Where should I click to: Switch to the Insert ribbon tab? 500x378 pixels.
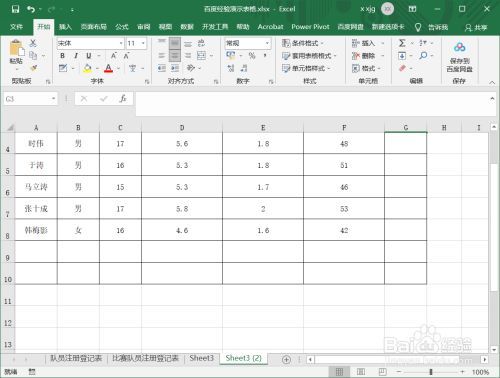(65, 27)
